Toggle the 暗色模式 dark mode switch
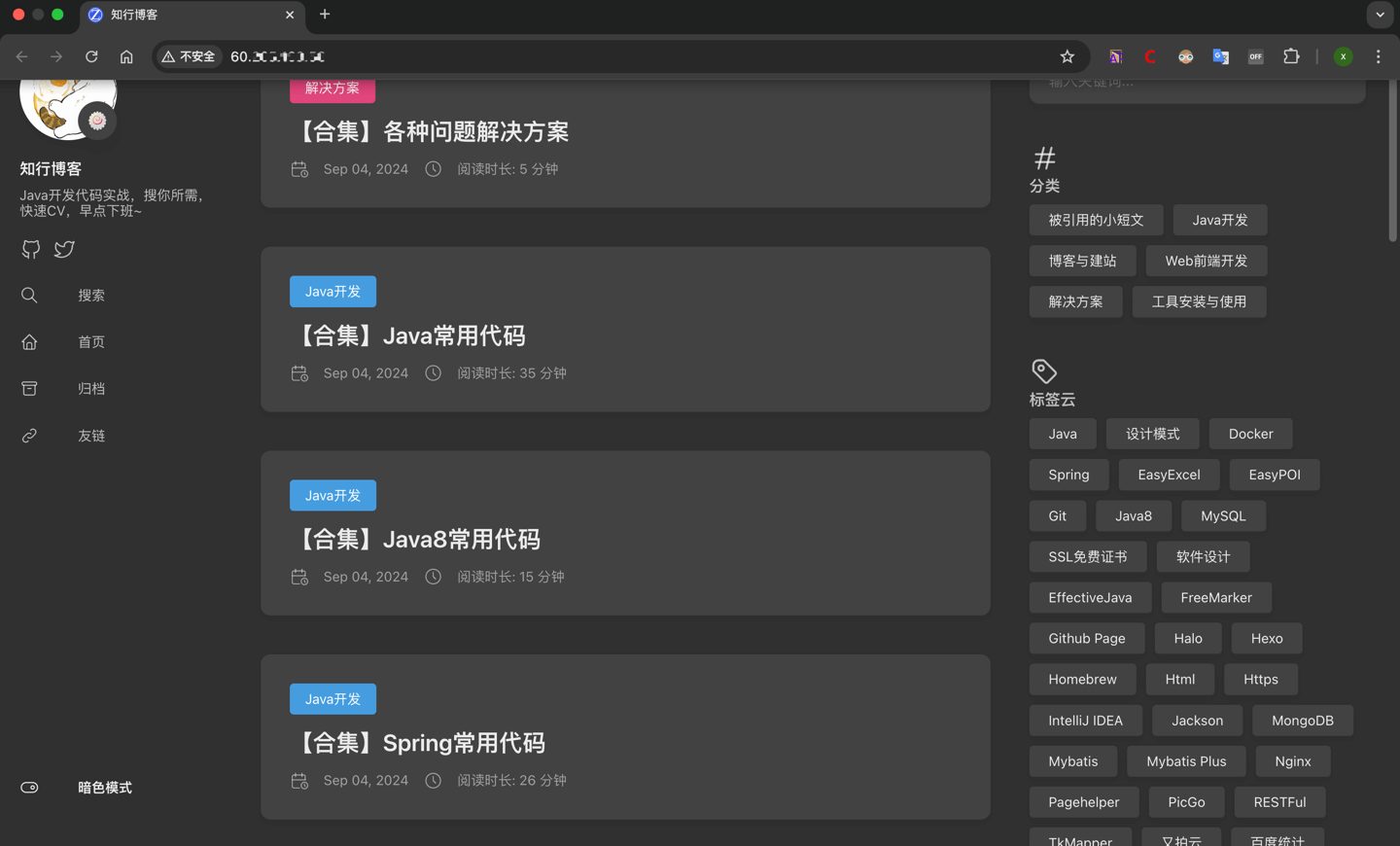The height and width of the screenshot is (846, 1400). [x=29, y=788]
